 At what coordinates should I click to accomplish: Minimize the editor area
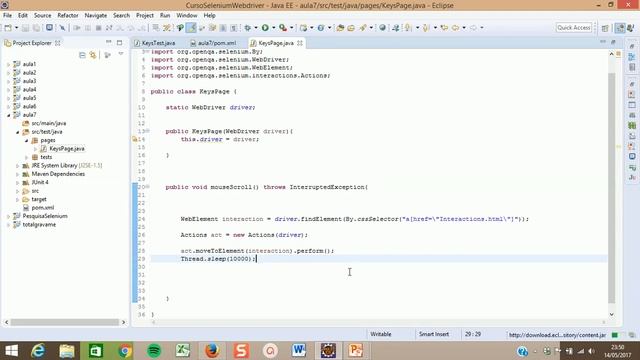(x=603, y=42)
